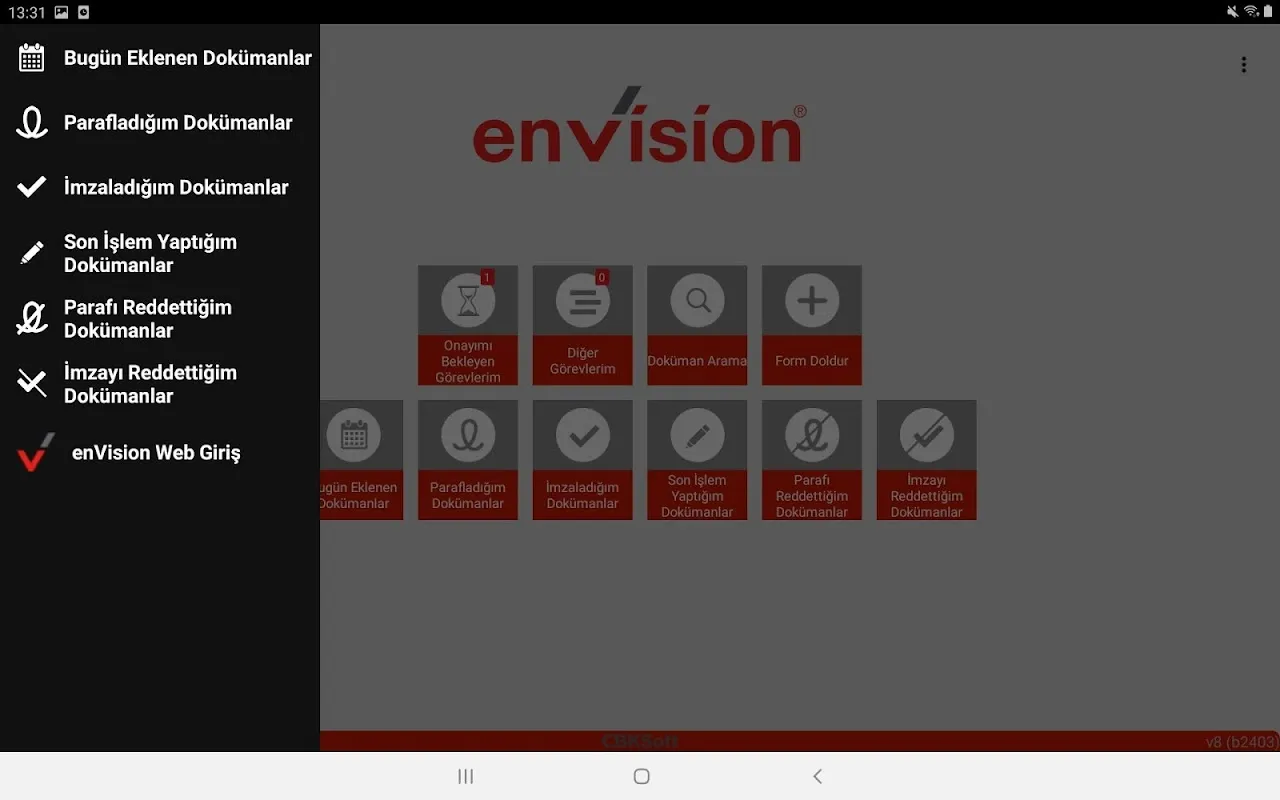Select Parafladığım Dokümanlar in the drawer menu
The width and height of the screenshot is (1280, 800).
click(160, 123)
